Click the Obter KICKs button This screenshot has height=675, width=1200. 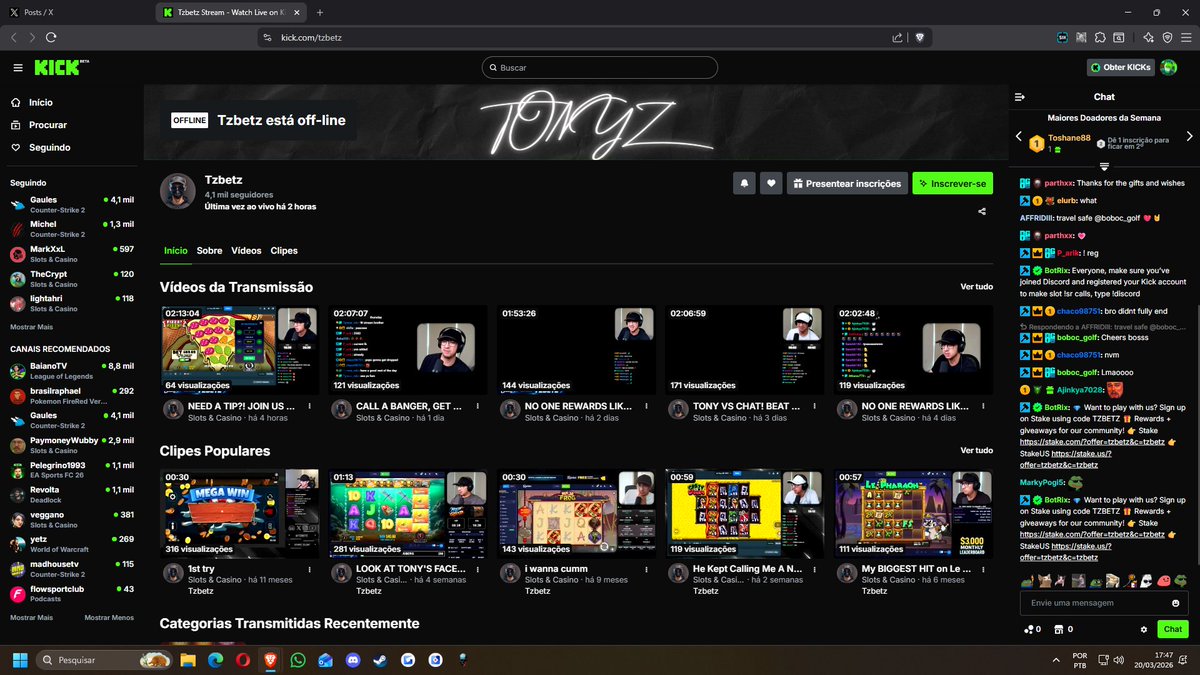pyautogui.click(x=1121, y=67)
